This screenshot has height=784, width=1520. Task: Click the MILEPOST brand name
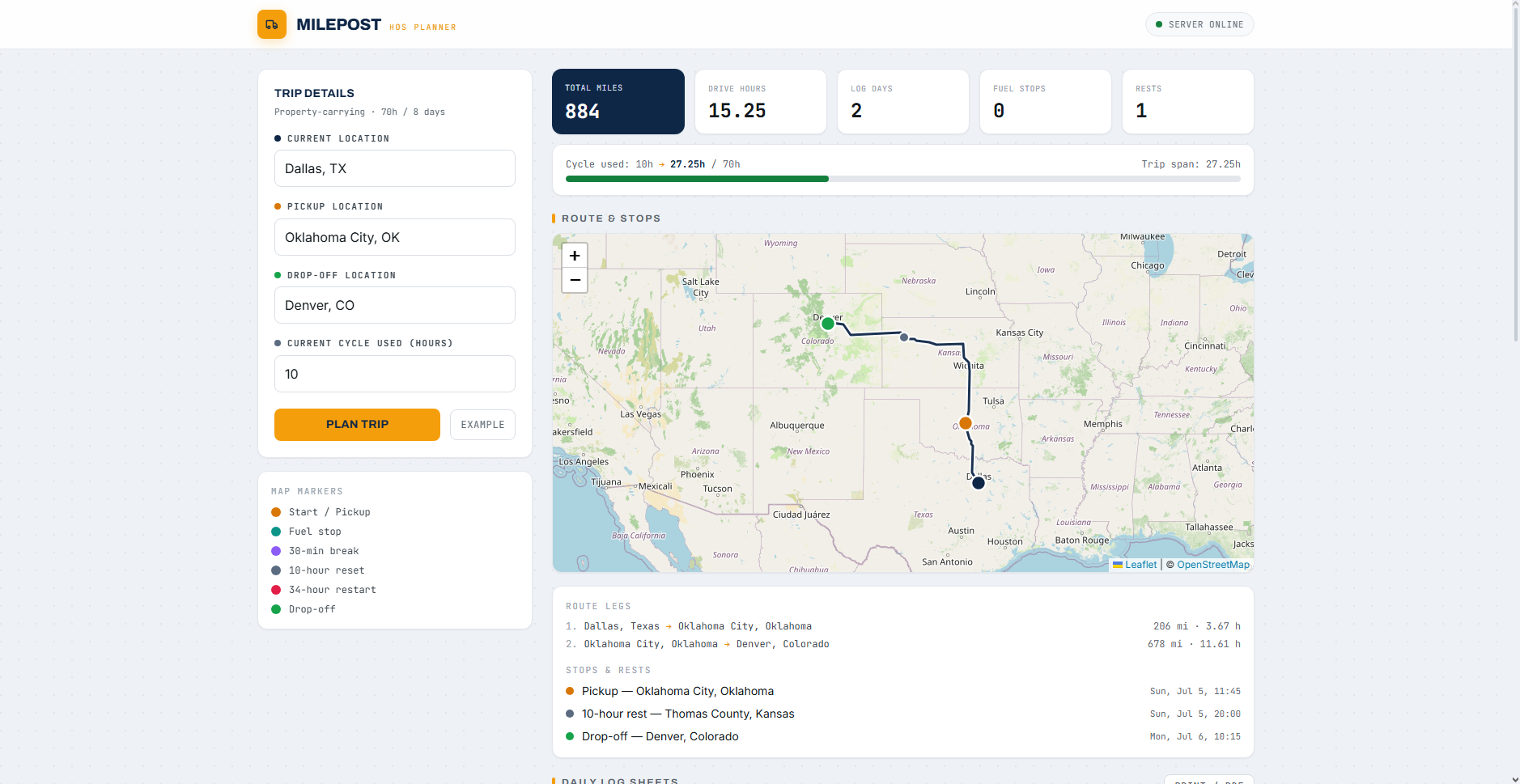[338, 24]
